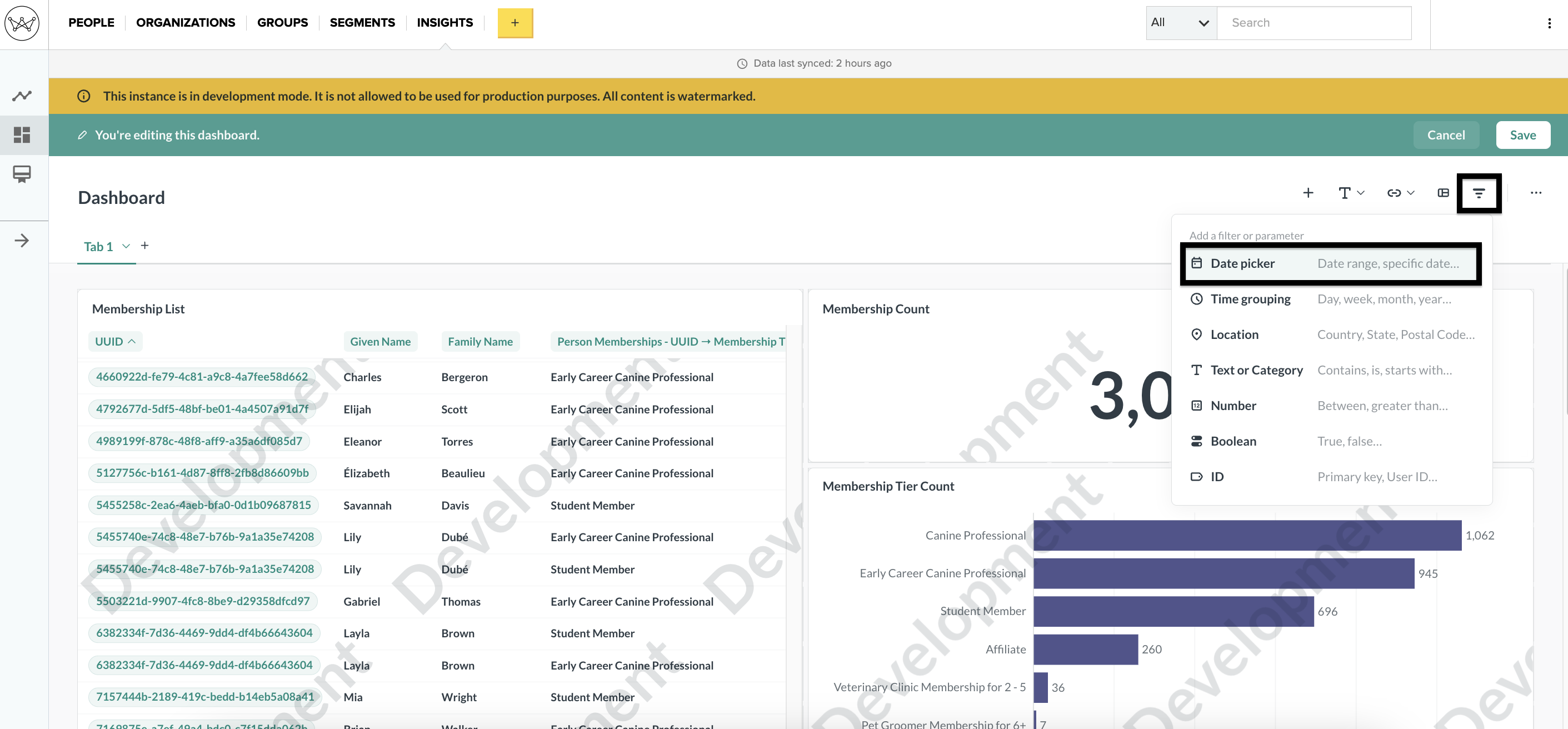Open UUID 5503221d-9907-4fc8-8be9-d29358dfcd97

[203, 601]
